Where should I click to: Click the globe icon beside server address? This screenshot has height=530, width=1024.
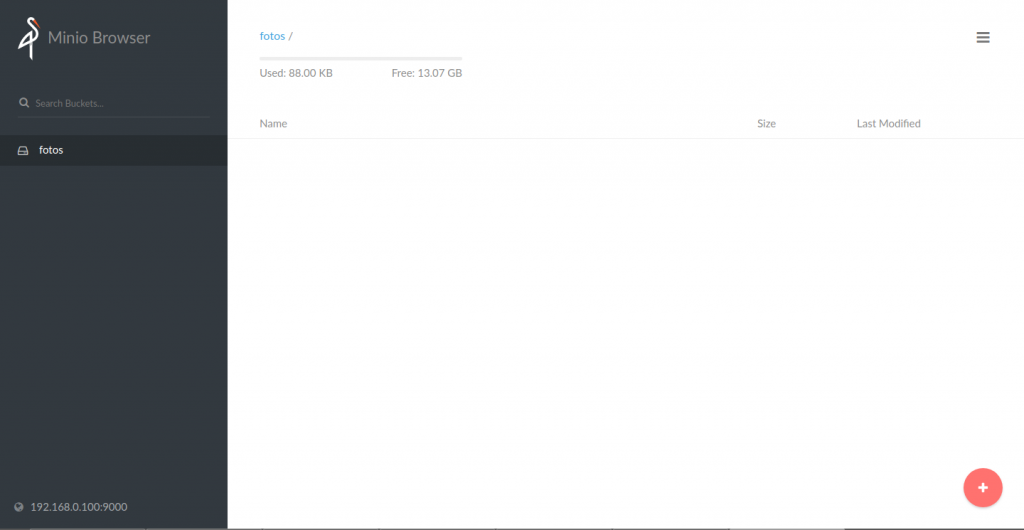(19, 507)
